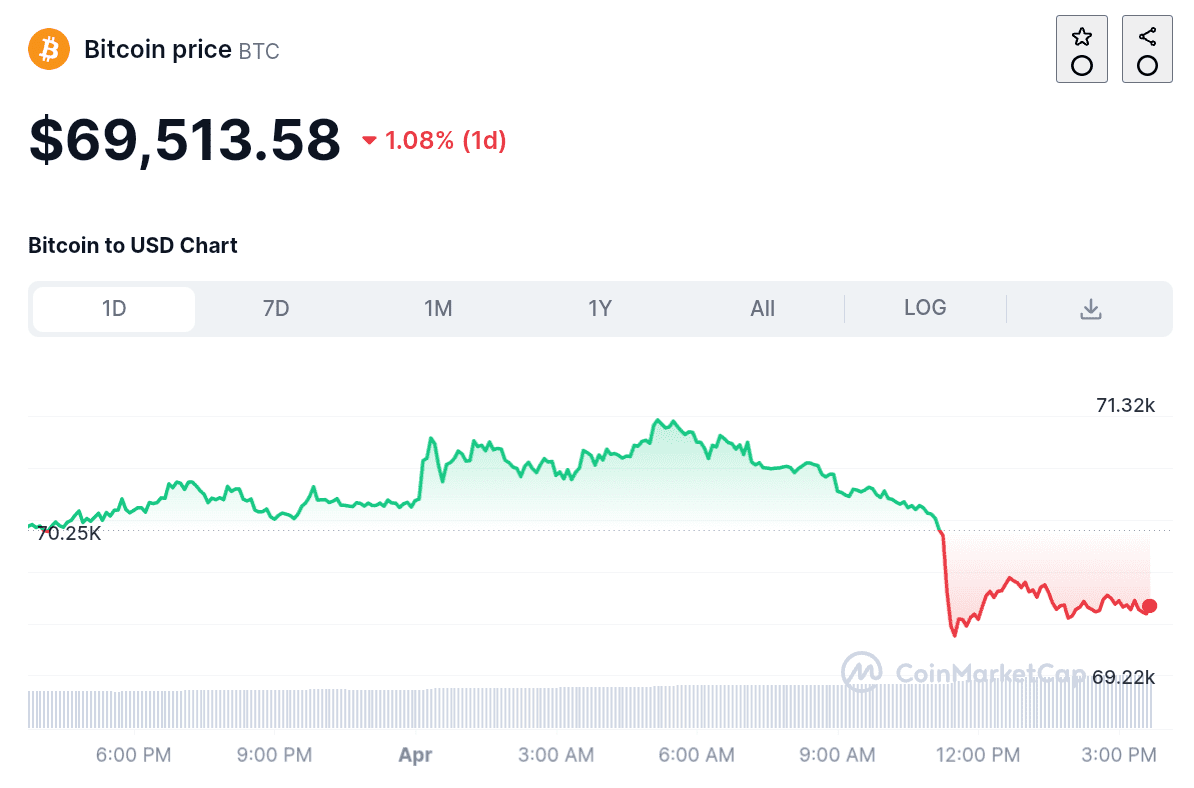1194x788 pixels.
Task: Select the All time range
Action: [762, 309]
